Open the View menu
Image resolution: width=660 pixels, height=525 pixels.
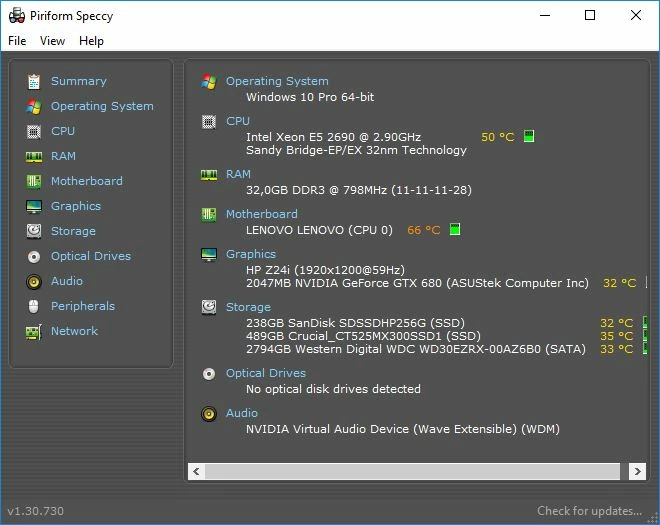click(52, 41)
